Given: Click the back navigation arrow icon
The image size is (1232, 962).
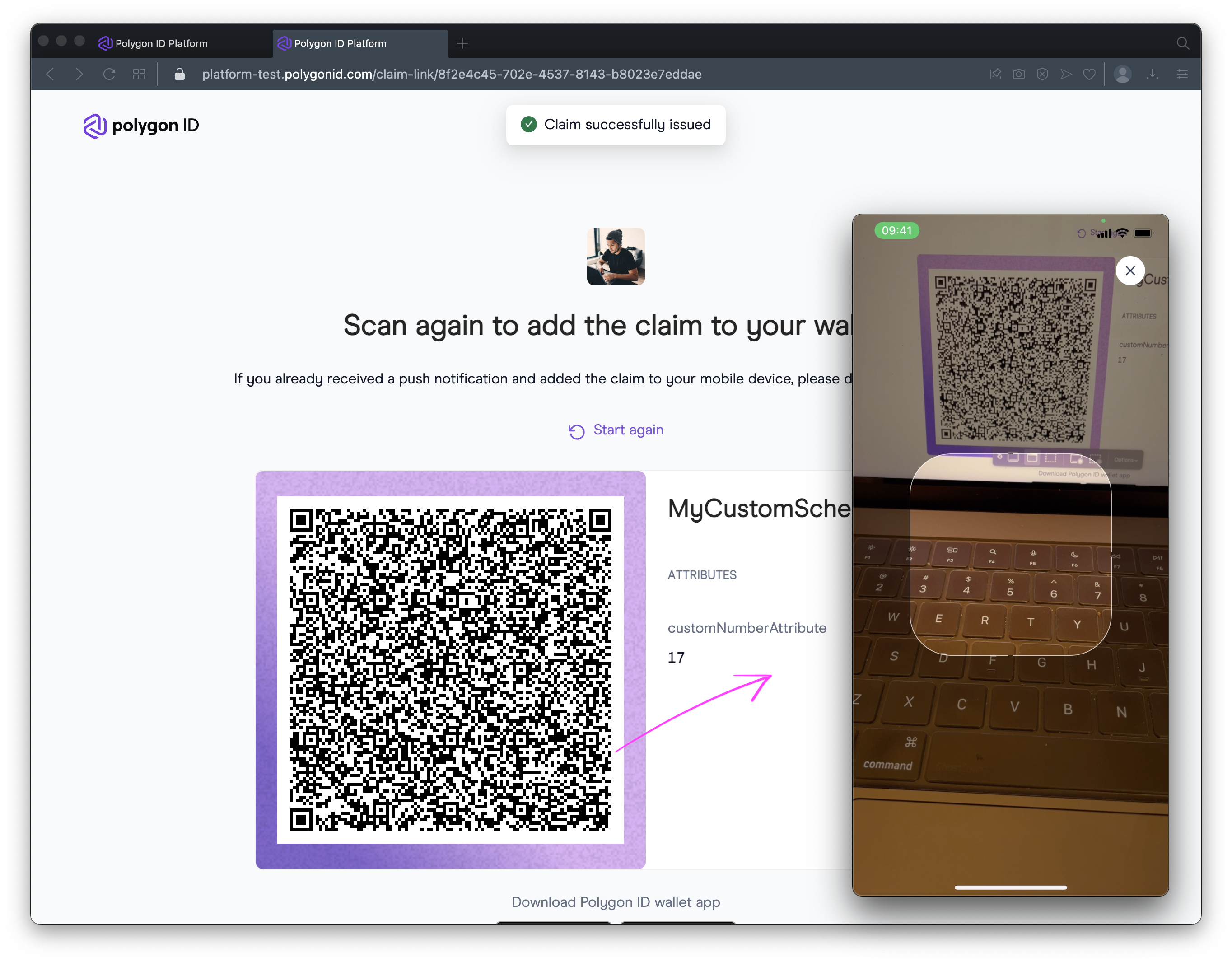Looking at the screenshot, I should [50, 74].
